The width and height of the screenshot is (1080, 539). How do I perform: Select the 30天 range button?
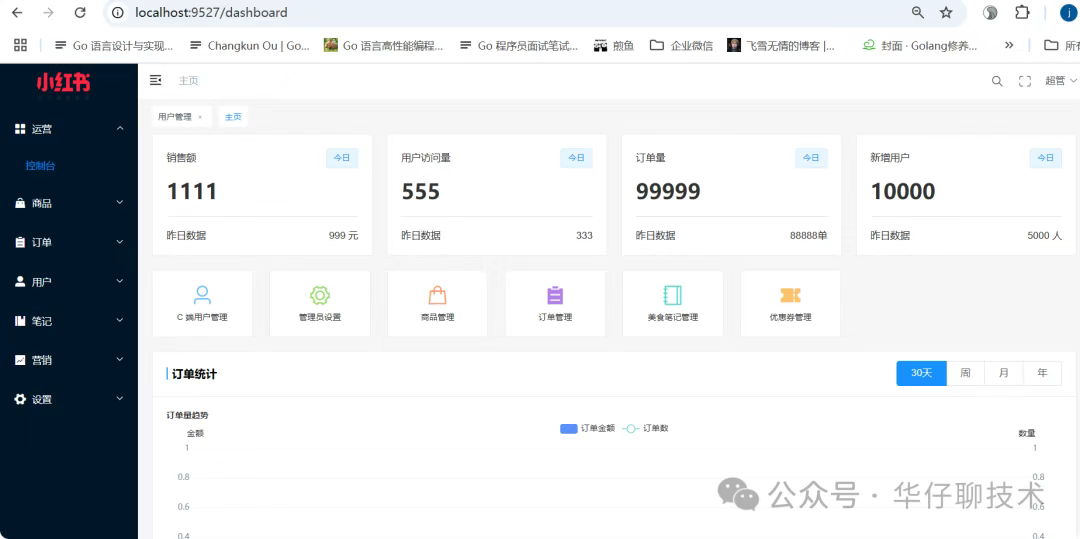click(x=922, y=373)
